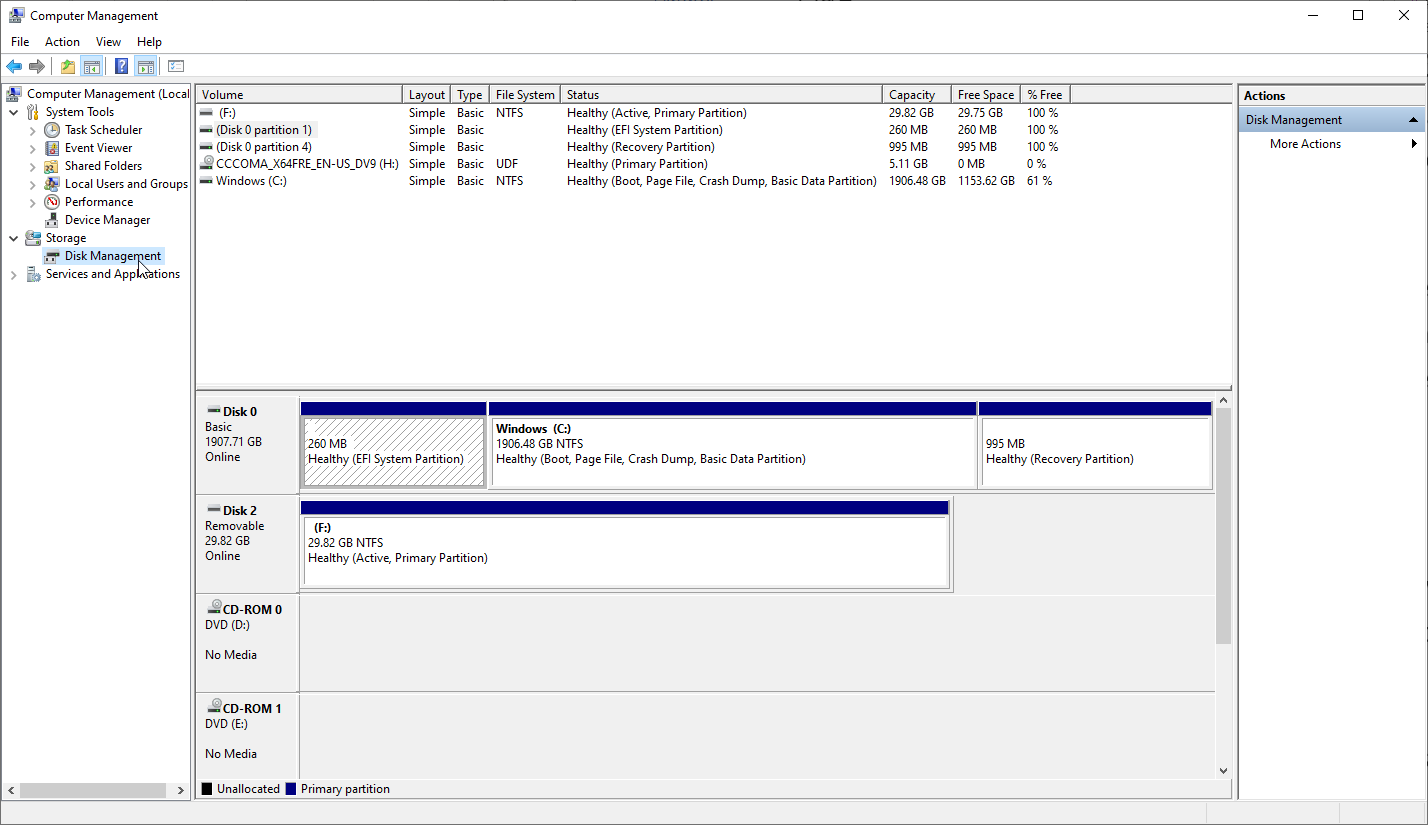This screenshot has height=825, width=1428.
Task: Sort by the Status column header
Action: click(x=722, y=95)
